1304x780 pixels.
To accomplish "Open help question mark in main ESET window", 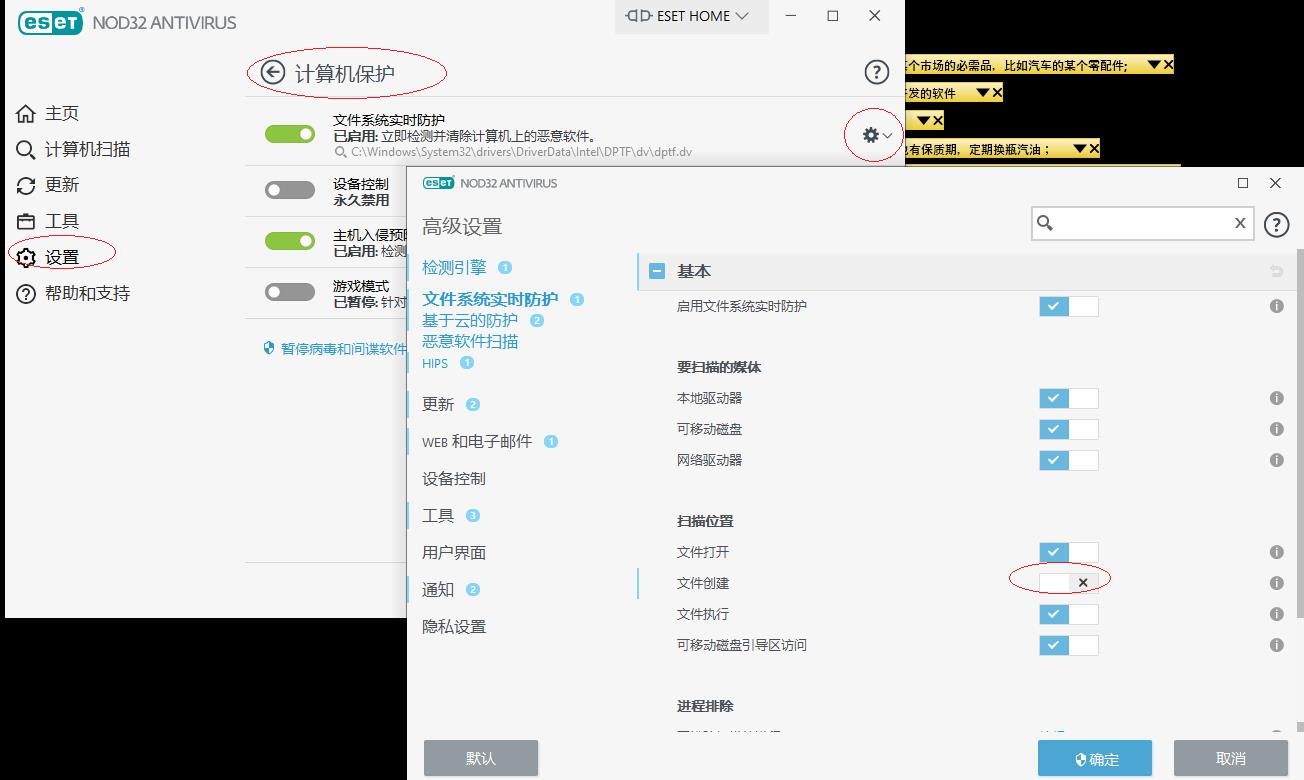I will click(x=876, y=72).
